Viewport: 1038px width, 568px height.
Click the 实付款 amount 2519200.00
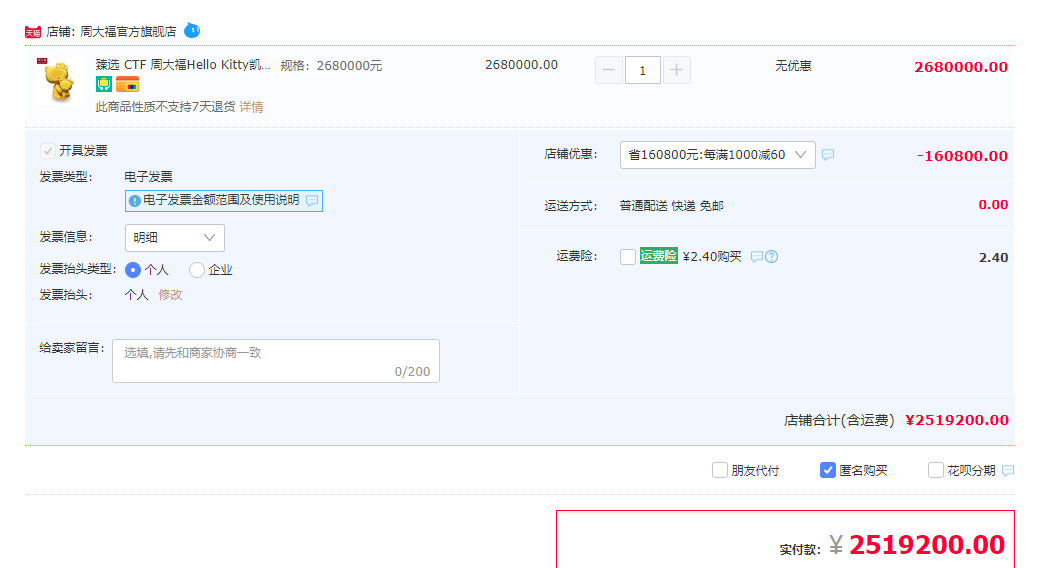[927, 545]
